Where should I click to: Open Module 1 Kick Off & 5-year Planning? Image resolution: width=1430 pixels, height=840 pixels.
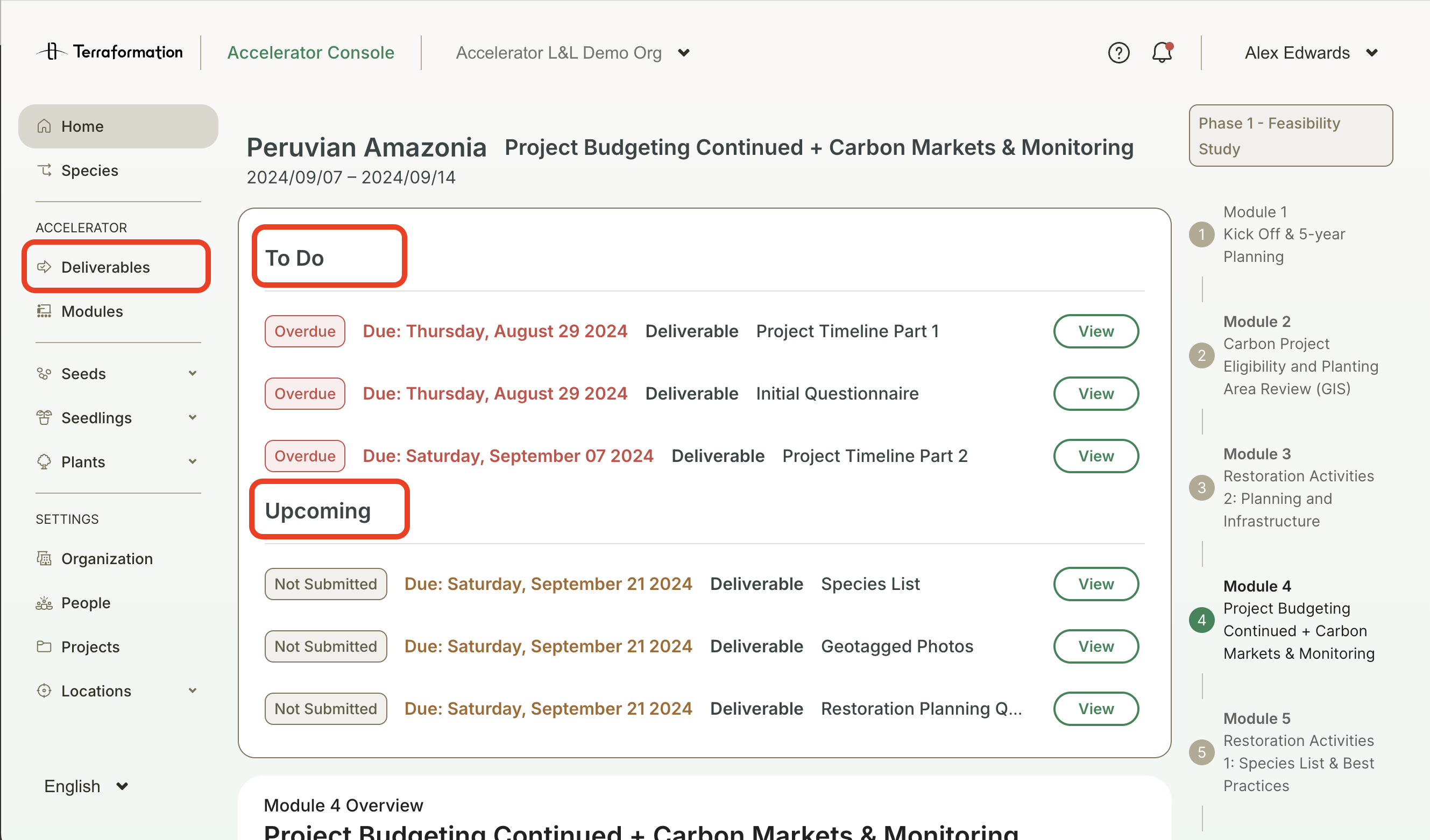click(x=1284, y=234)
